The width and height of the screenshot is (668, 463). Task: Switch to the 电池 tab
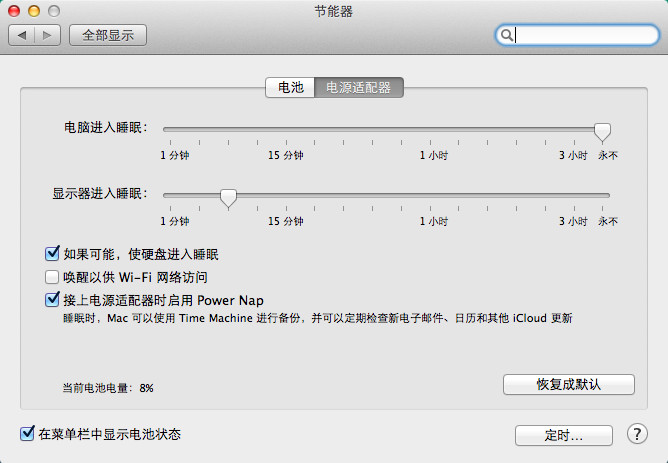pos(290,87)
